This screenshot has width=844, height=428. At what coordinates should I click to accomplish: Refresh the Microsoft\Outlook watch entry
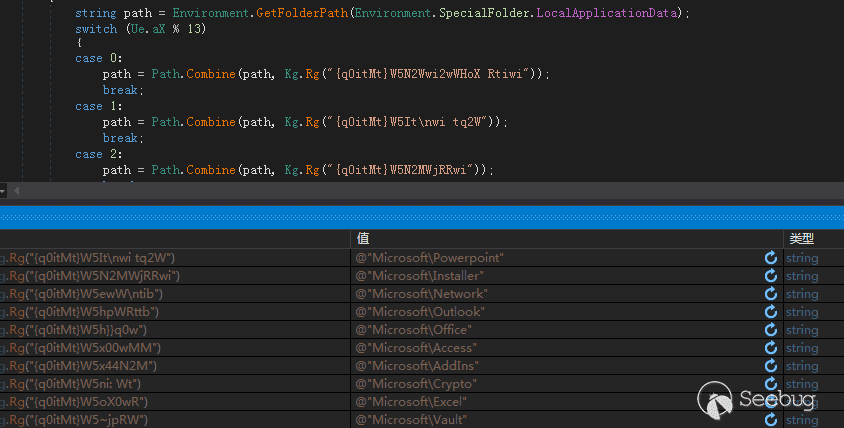coord(770,312)
